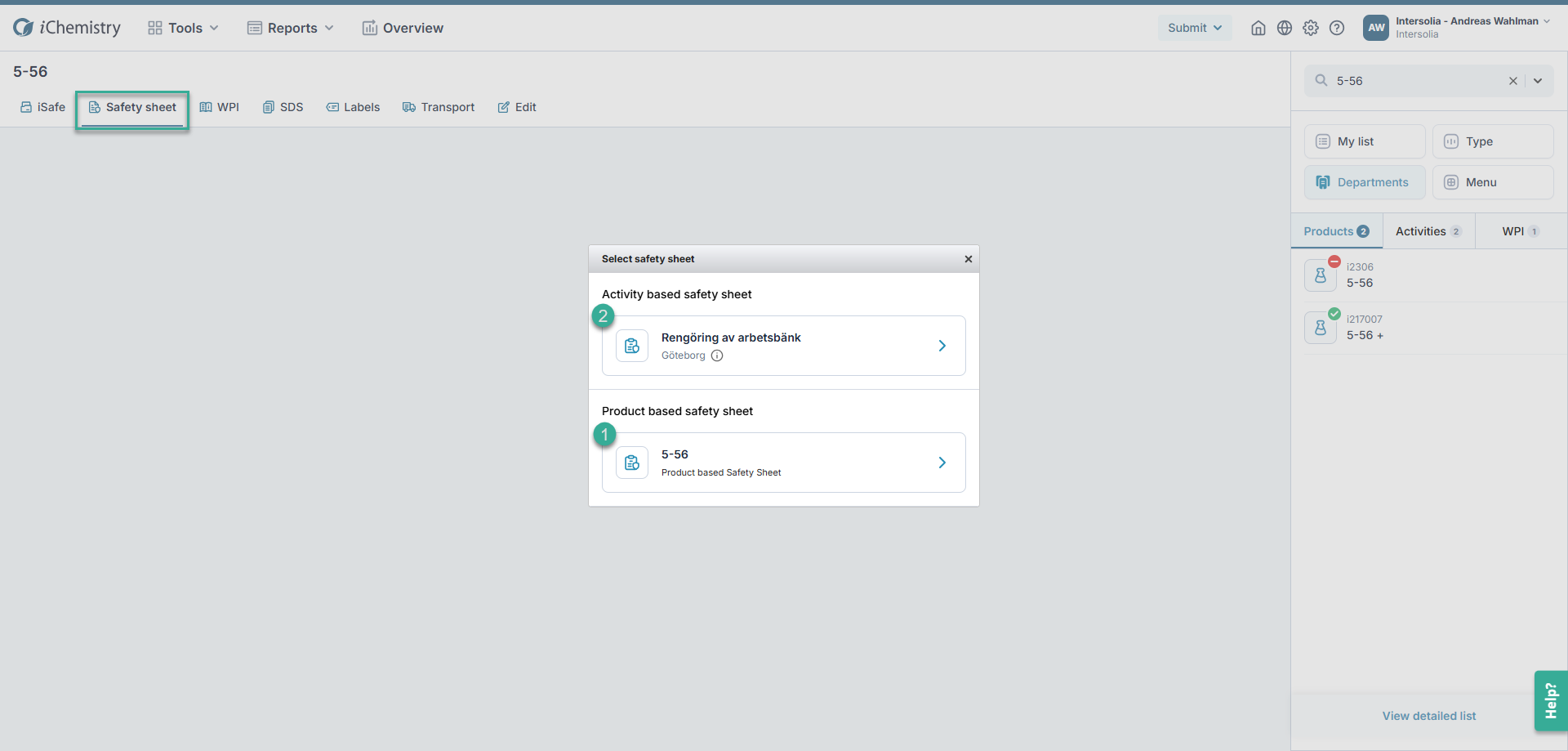
Task: Expand the search options dropdown arrow
Action: (x=1538, y=81)
